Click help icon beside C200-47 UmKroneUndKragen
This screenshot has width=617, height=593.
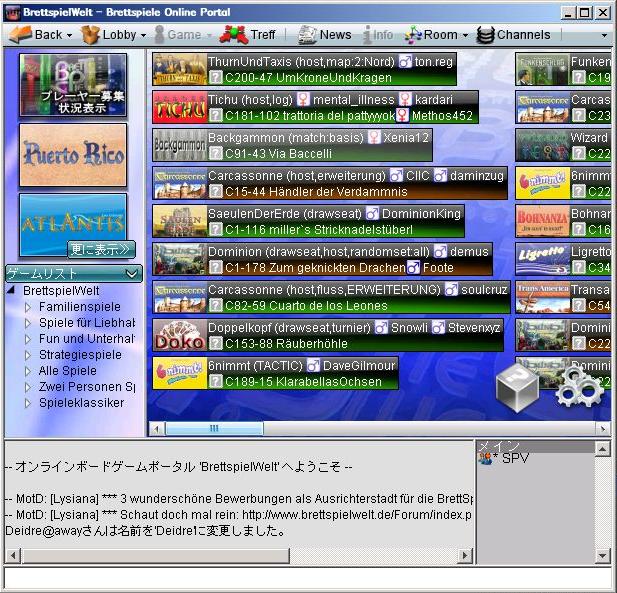pos(215,77)
